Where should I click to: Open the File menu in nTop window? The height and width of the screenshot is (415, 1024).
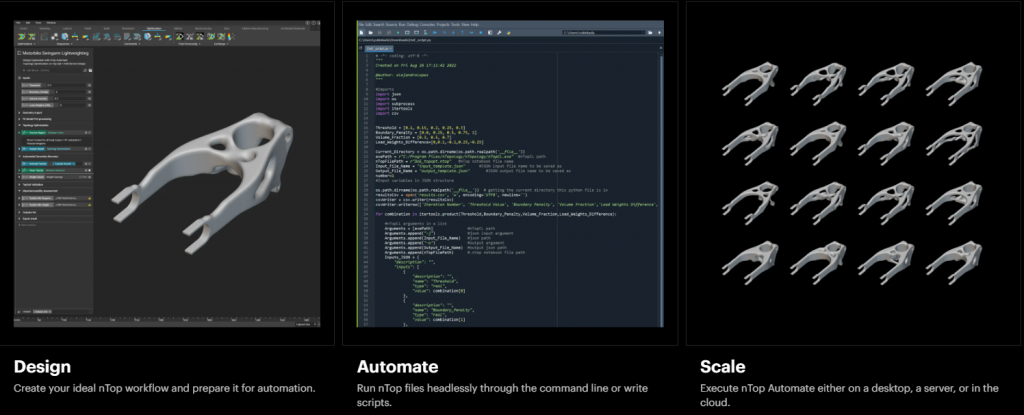(x=18, y=23)
